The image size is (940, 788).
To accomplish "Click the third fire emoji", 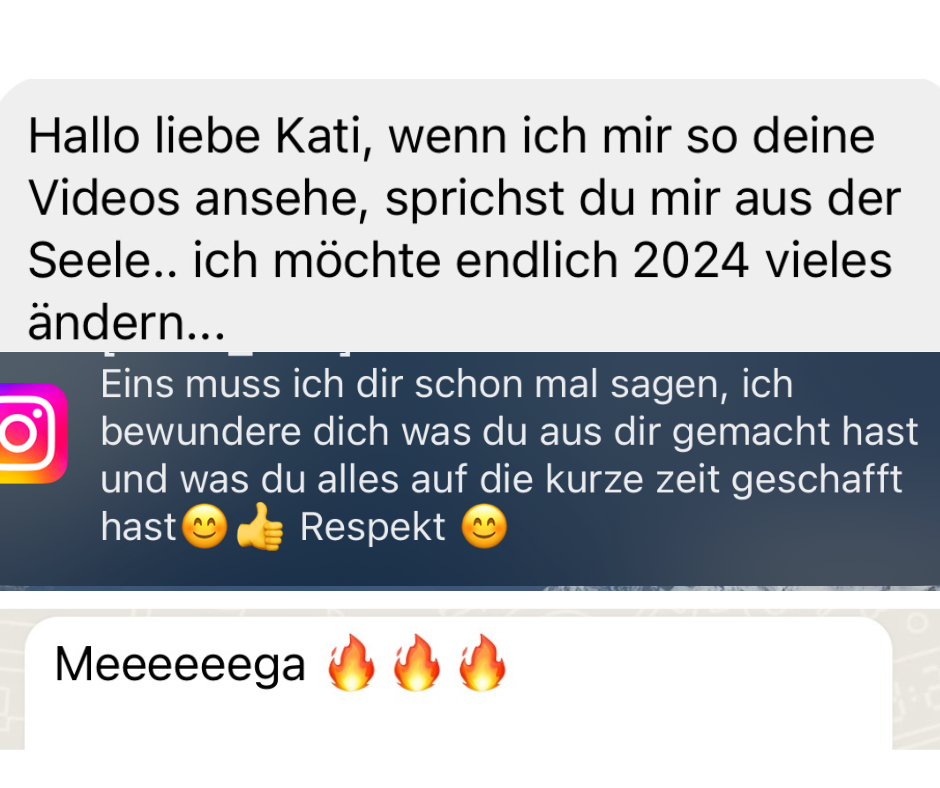I will [x=482, y=663].
